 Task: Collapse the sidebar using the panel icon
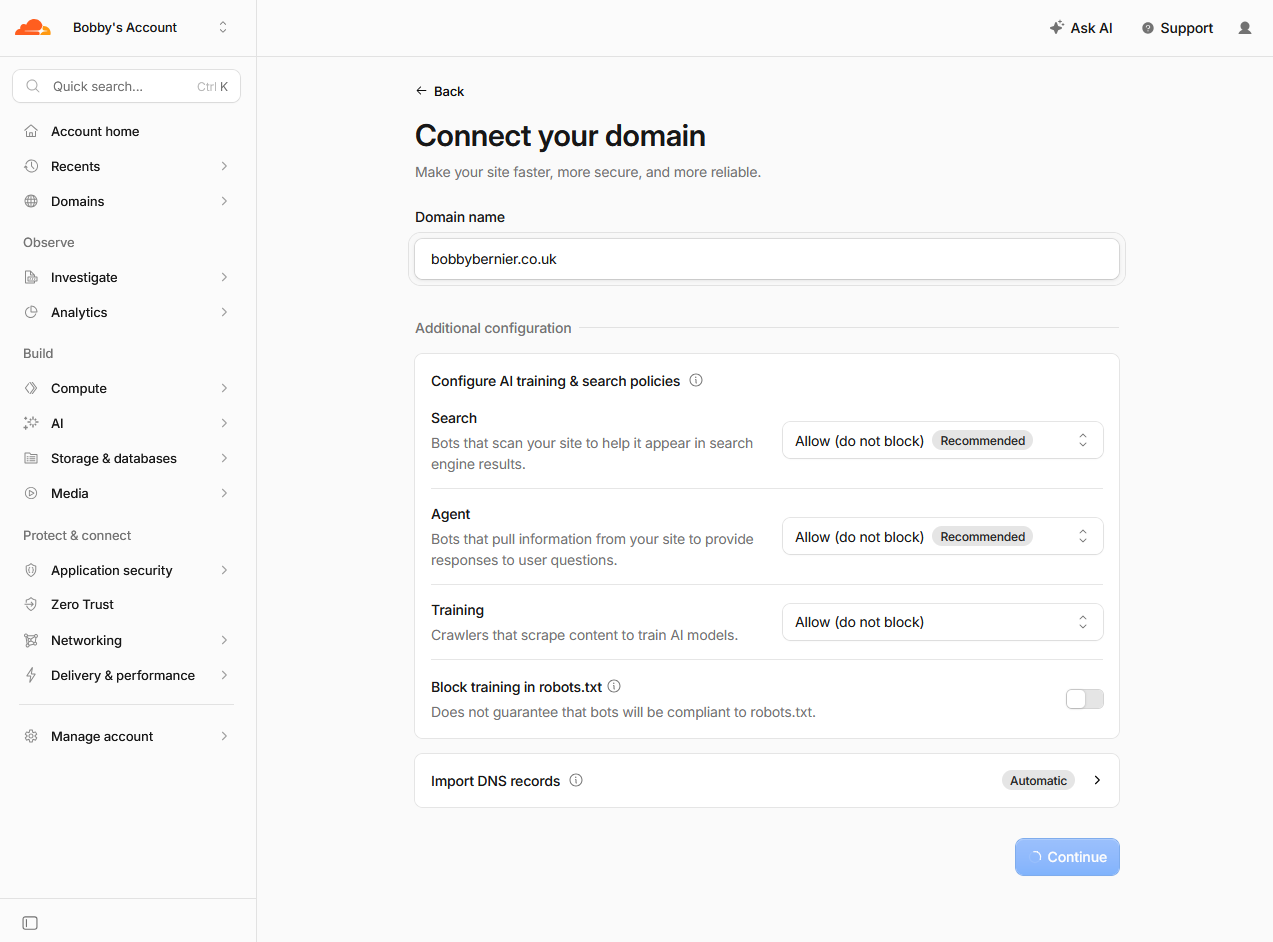click(x=30, y=922)
